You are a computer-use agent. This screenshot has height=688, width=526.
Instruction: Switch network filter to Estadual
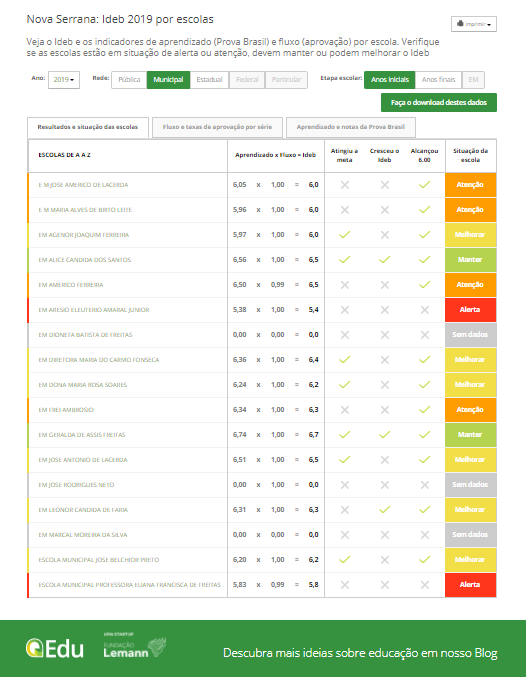pos(209,80)
